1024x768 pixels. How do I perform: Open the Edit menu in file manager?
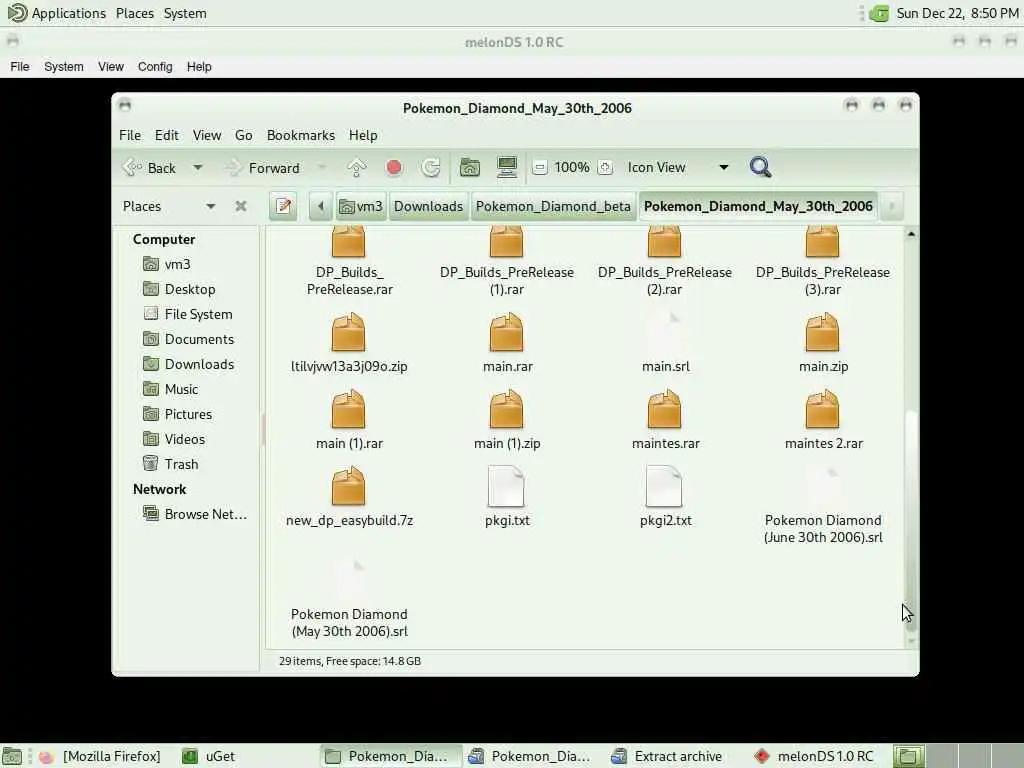coord(167,135)
